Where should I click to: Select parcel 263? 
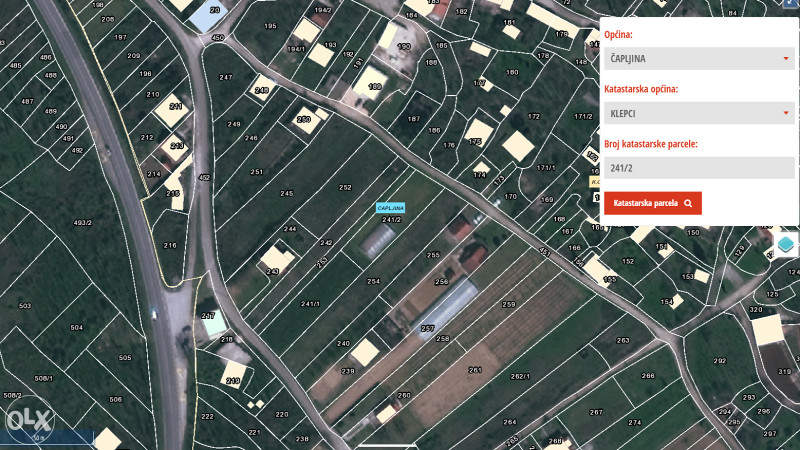[x=623, y=340]
